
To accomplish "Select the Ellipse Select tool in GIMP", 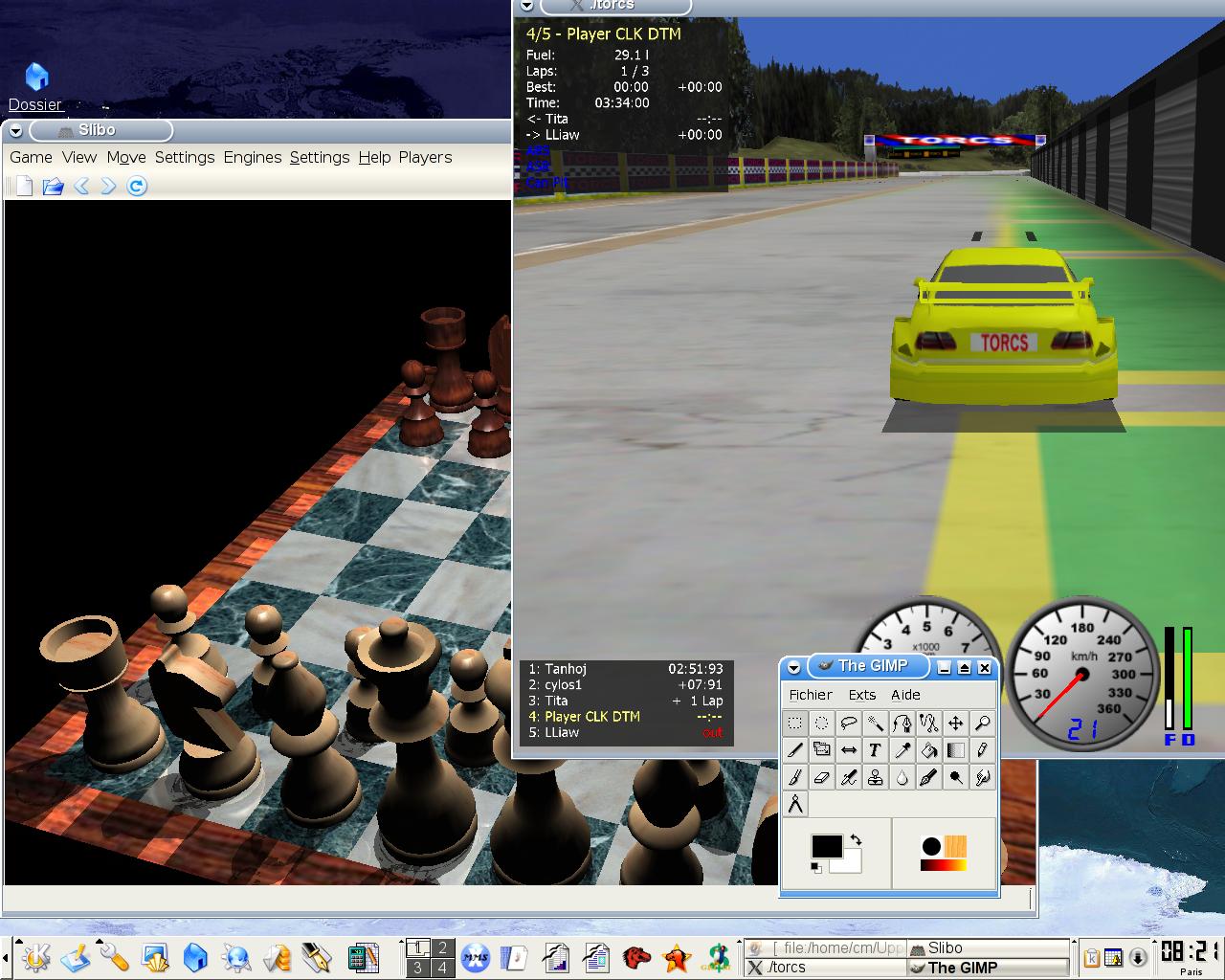I will click(821, 724).
